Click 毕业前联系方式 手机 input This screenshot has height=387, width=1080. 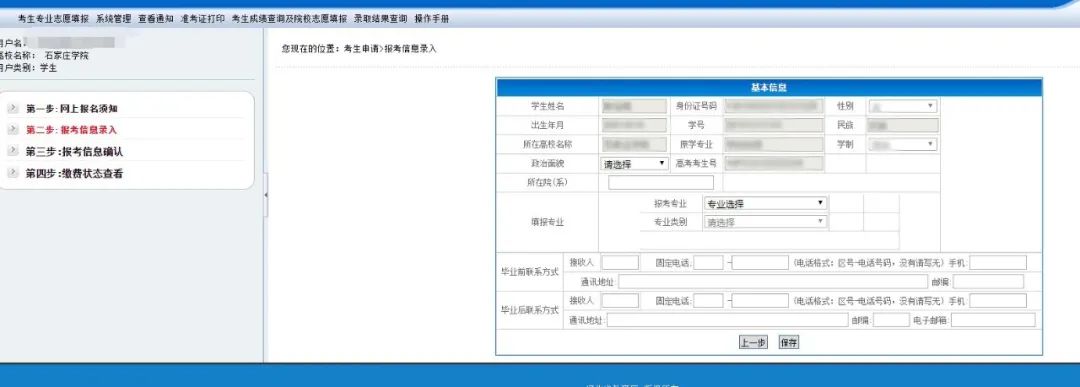coord(998,262)
